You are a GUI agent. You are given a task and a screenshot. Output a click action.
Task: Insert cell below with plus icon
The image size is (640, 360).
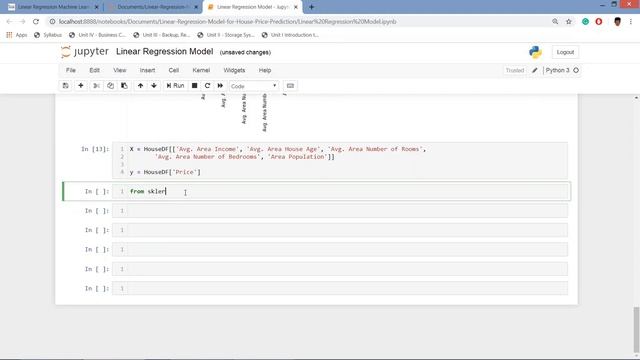(81, 86)
